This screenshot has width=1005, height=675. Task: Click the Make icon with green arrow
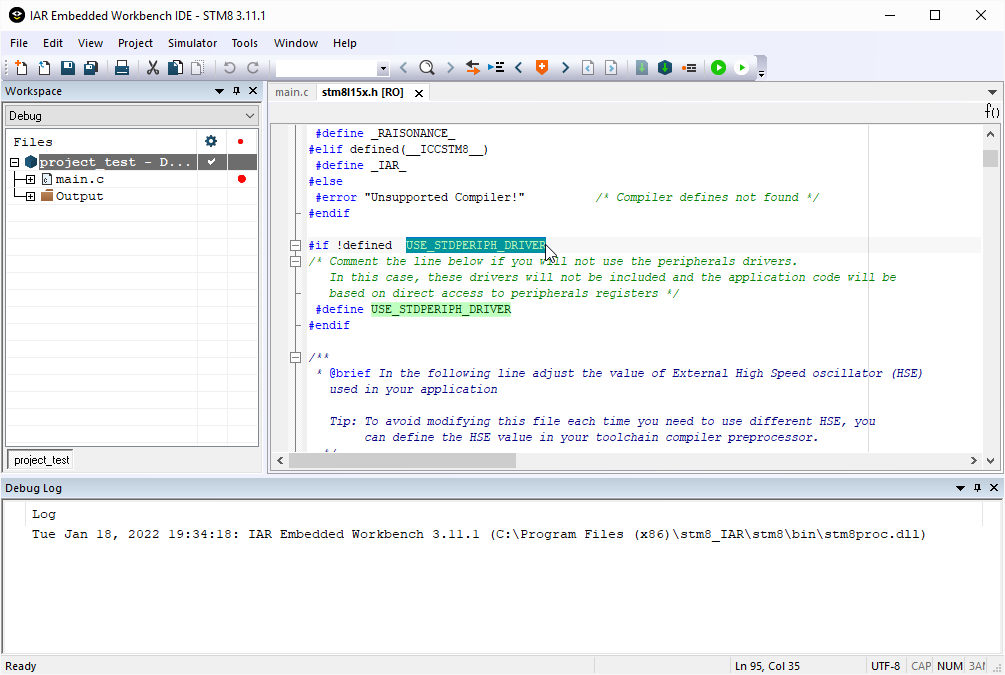[x=665, y=67]
